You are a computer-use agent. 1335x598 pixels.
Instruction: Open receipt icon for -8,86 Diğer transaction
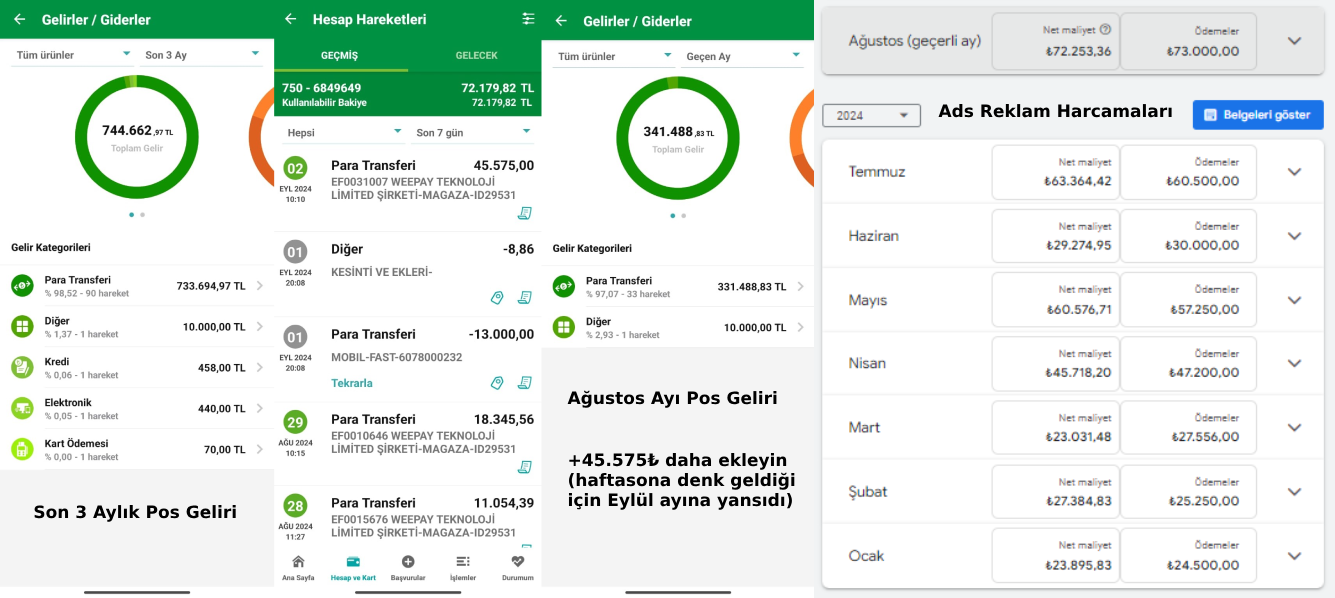click(x=524, y=298)
